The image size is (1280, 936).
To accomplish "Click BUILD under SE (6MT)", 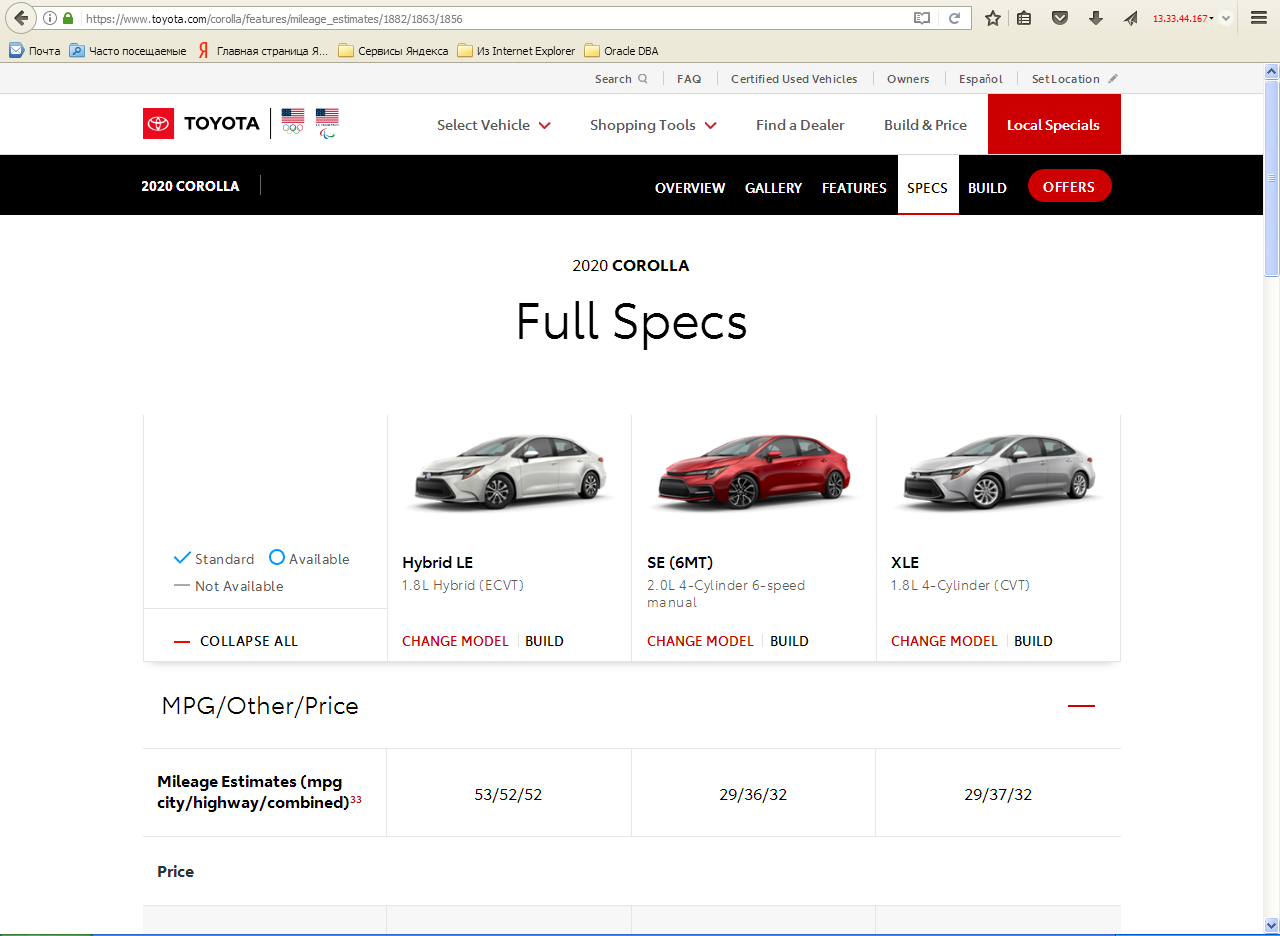I will [x=789, y=641].
